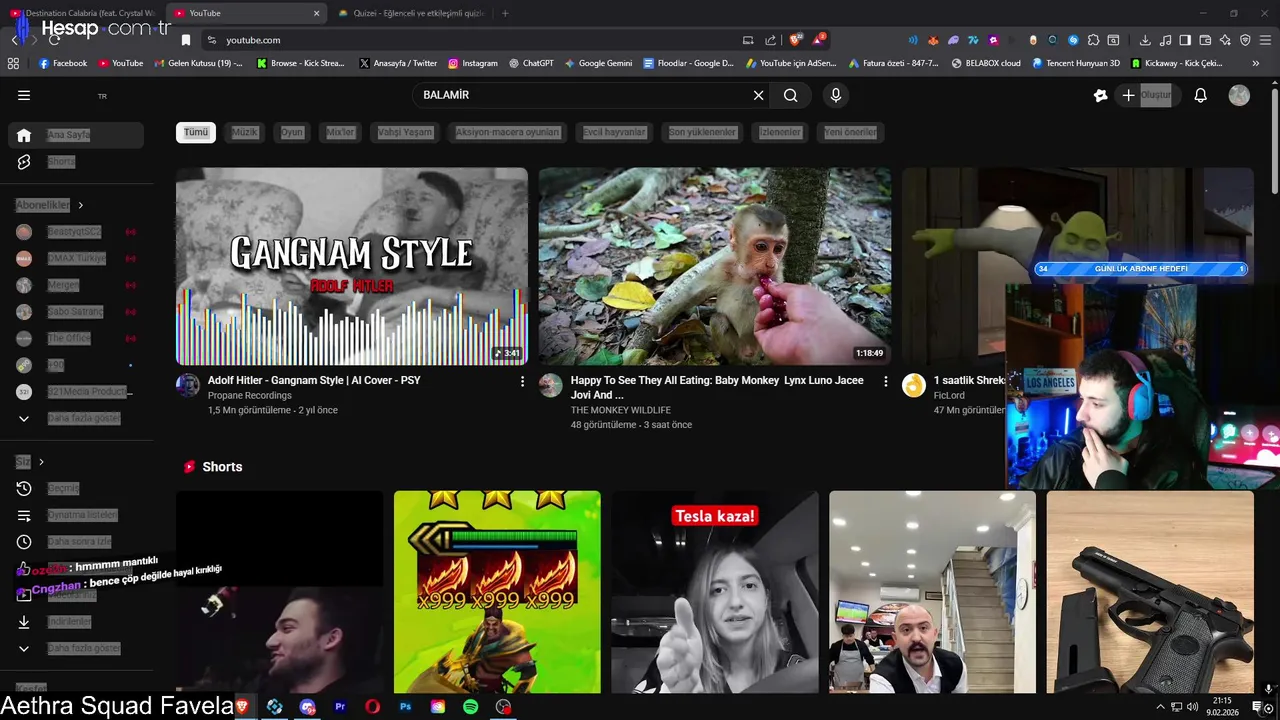Image resolution: width=1280 pixels, height=720 pixels.
Task: Open options menu for Gangnam Style video
Action: pyautogui.click(x=522, y=381)
